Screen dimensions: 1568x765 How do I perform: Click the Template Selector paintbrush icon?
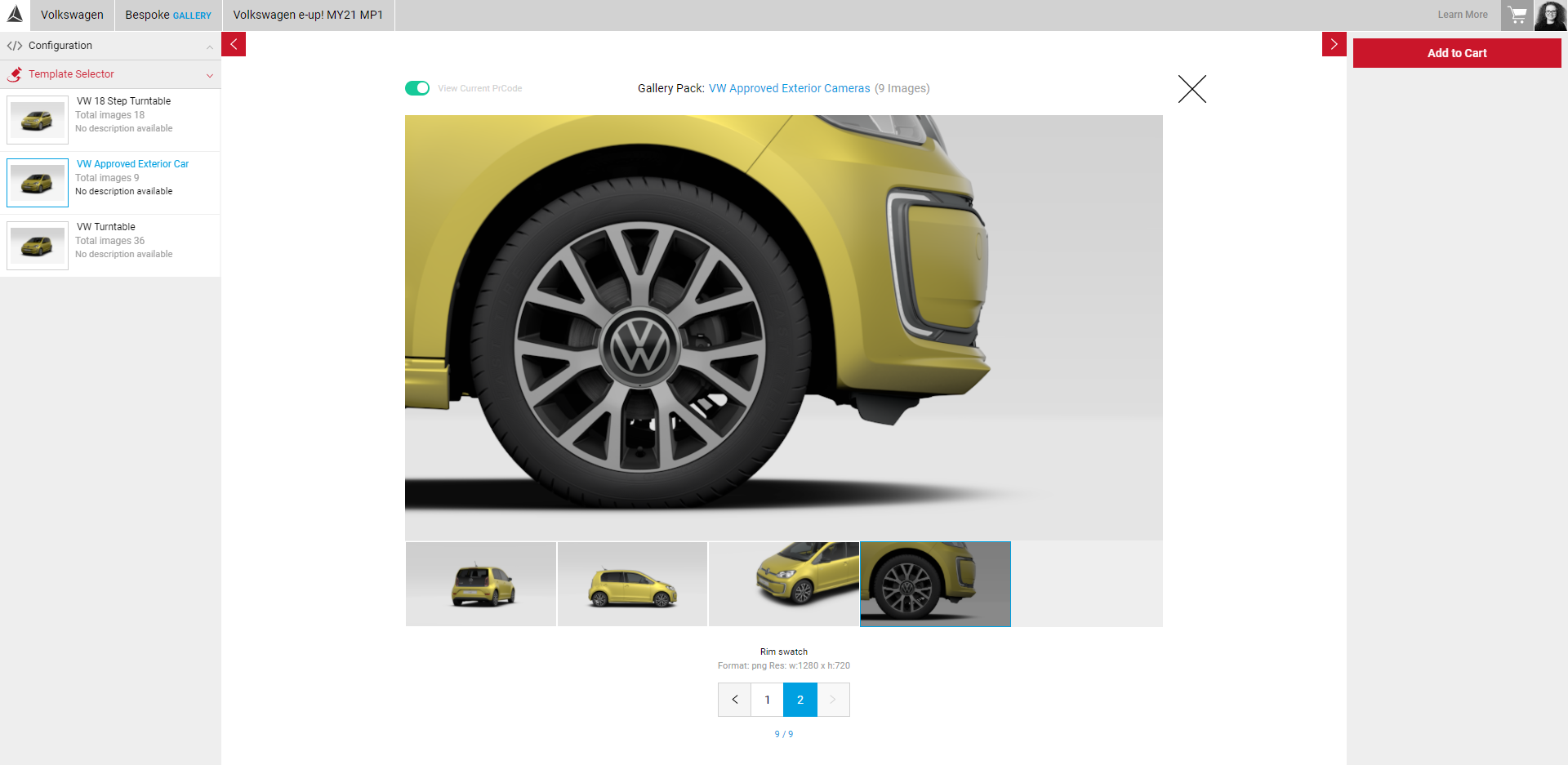(15, 74)
